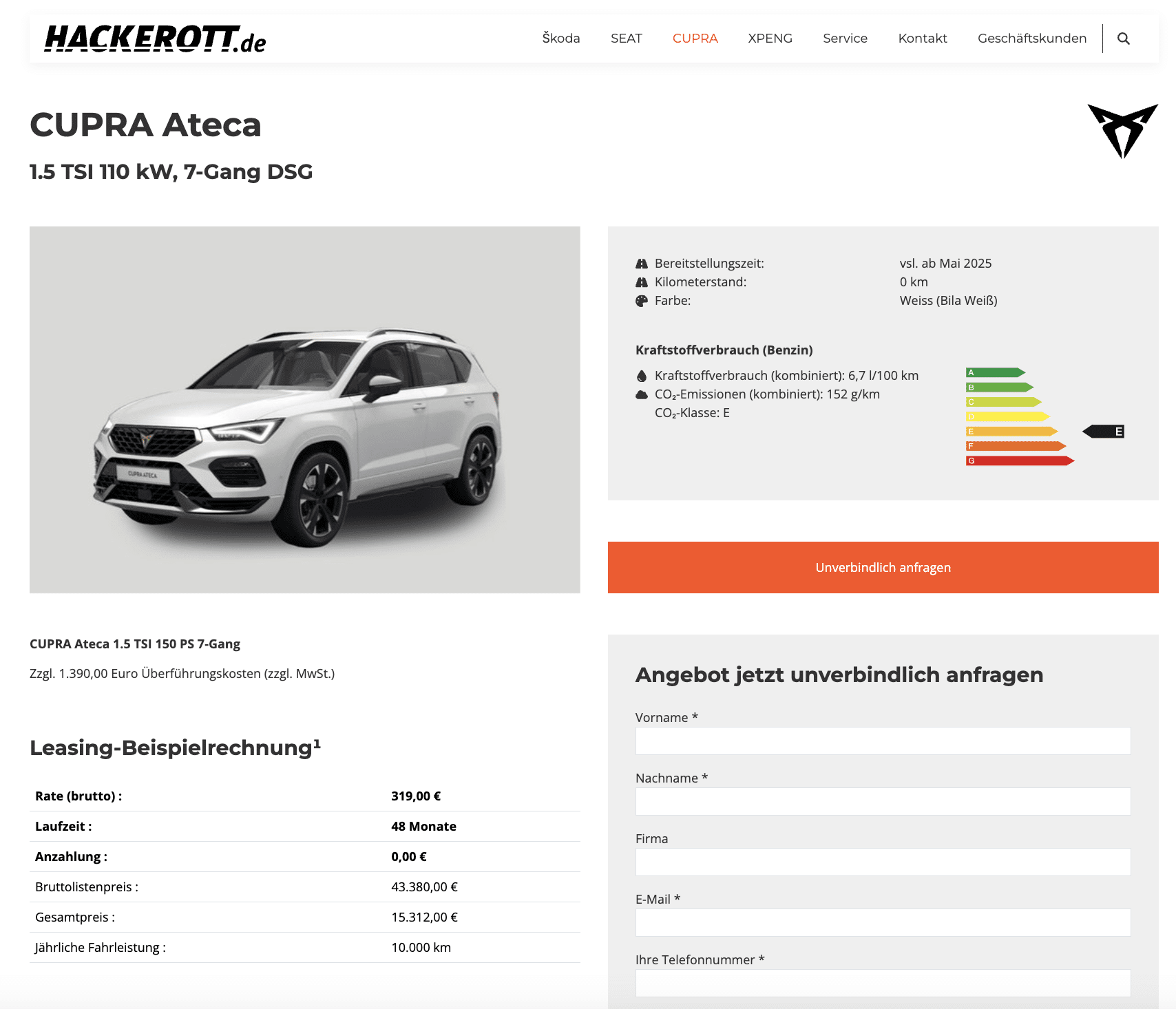Click the Anzahlung 0,00 € value
Viewport: 1176px width, 1009px height.
click(x=409, y=857)
